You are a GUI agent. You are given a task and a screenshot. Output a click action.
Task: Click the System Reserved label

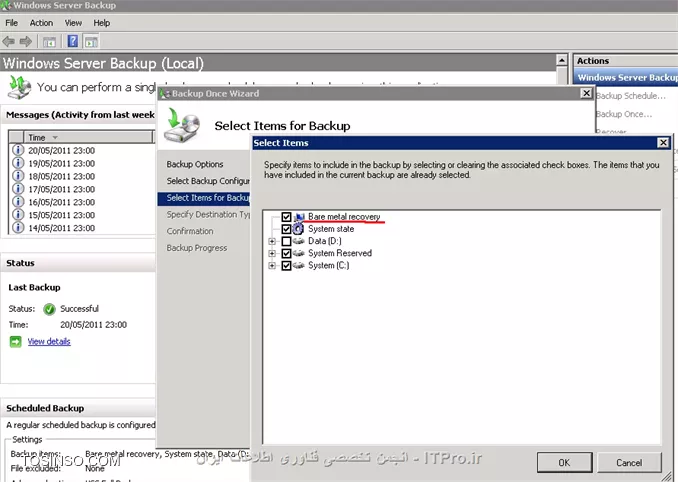(x=340, y=253)
